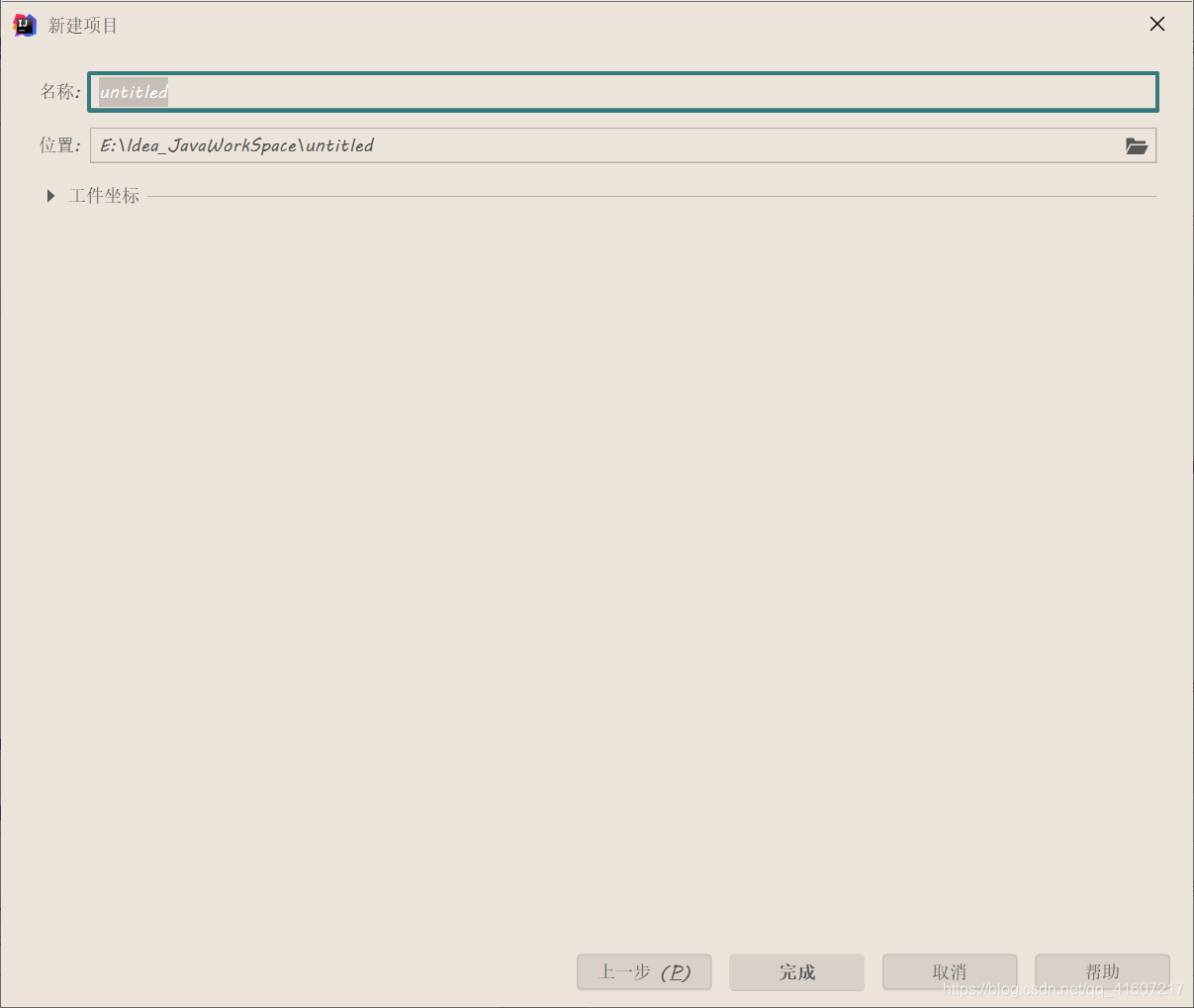Collapse the 工件坐标 artifact coordinates group
1194x1008 pixels.
(x=50, y=195)
